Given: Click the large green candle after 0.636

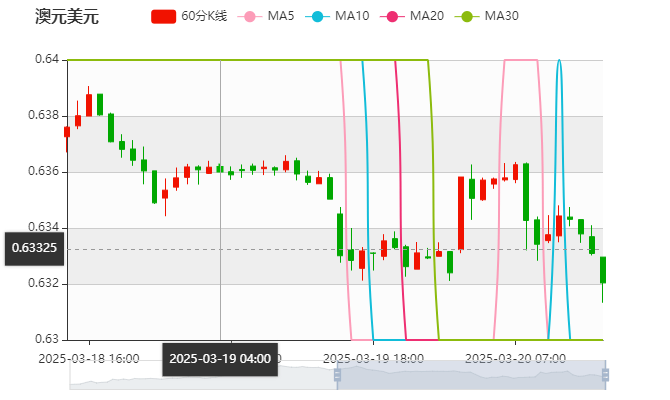Looking at the screenshot, I should (x=525, y=191).
